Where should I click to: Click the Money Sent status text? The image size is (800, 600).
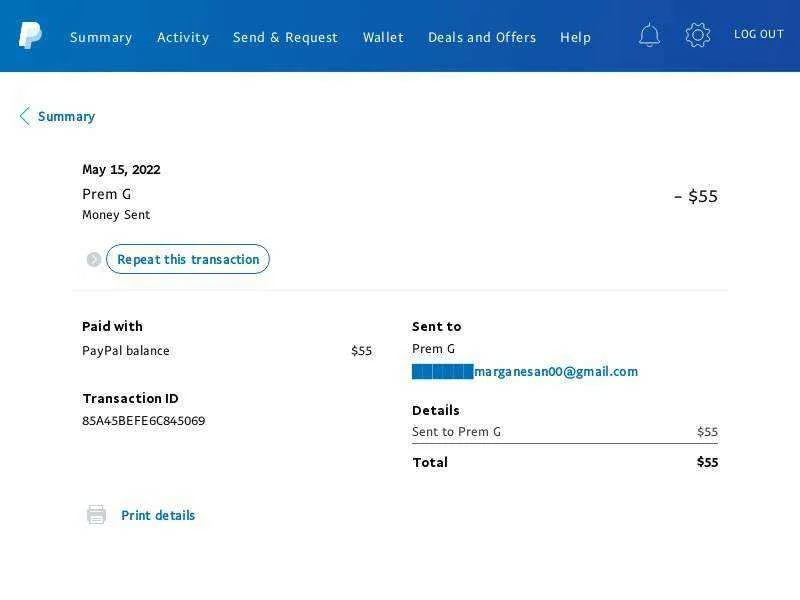pos(116,215)
